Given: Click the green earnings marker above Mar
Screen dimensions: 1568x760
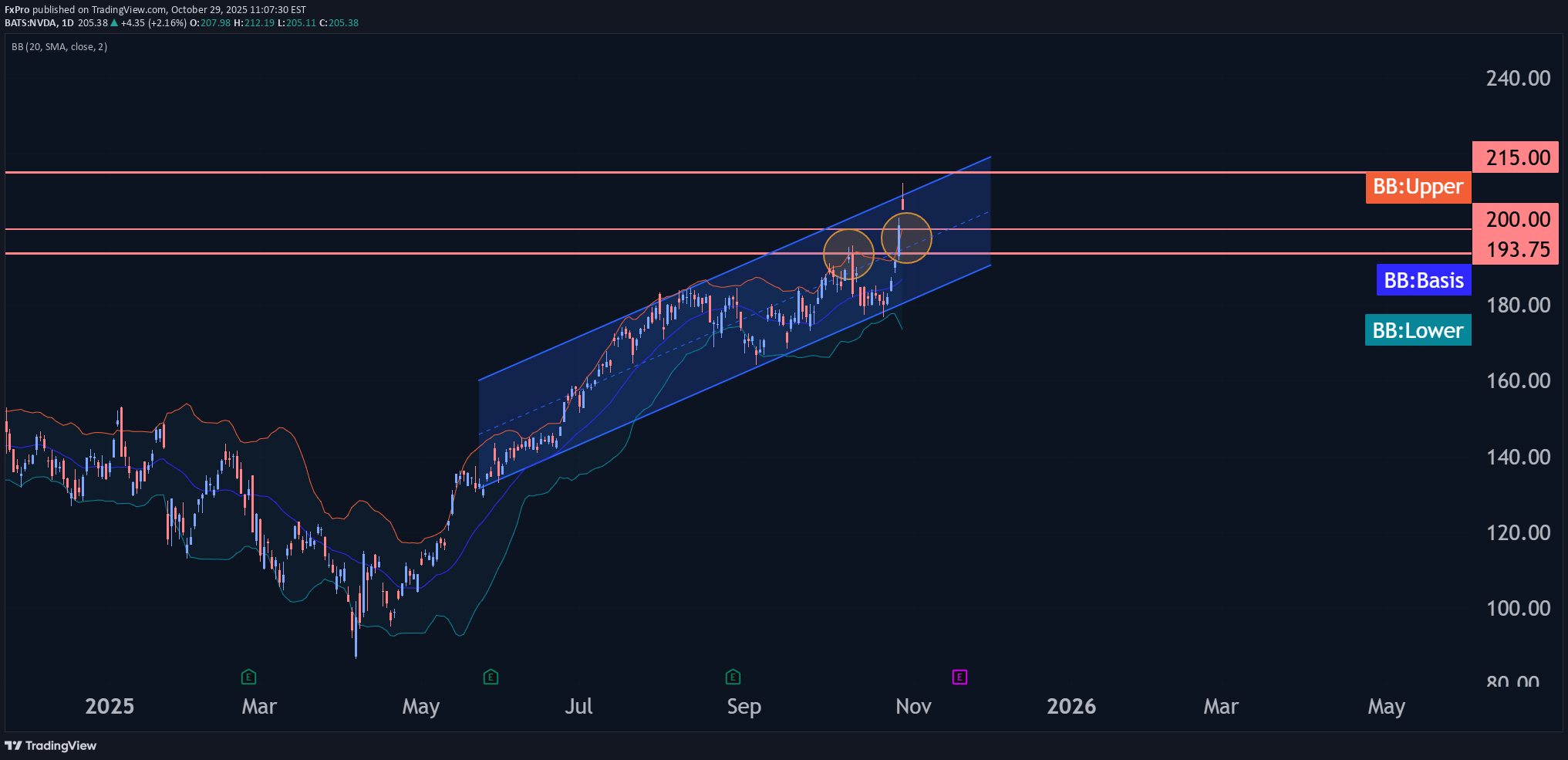Looking at the screenshot, I should pos(248,677).
